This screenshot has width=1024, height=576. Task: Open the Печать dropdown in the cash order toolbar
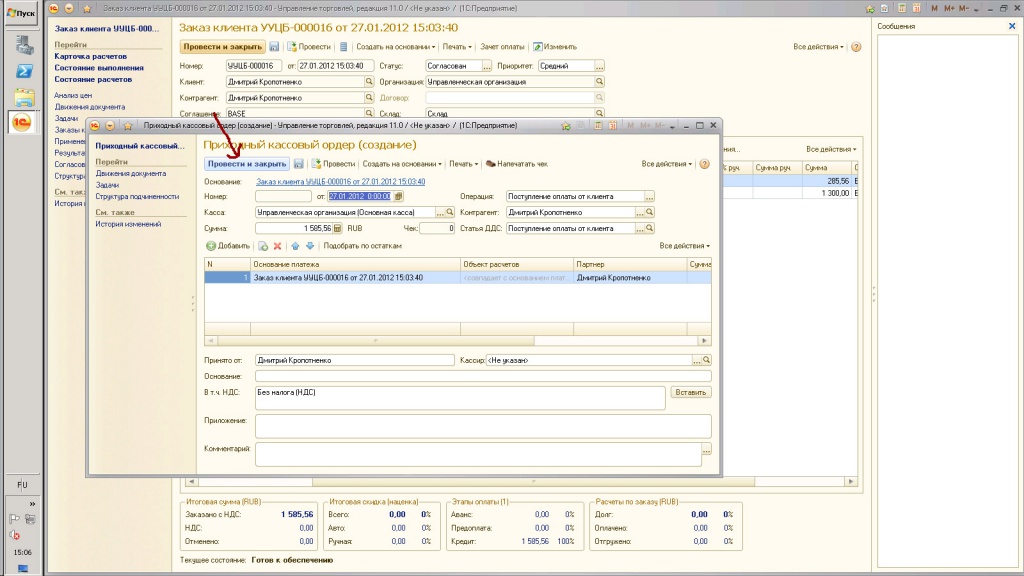point(464,164)
